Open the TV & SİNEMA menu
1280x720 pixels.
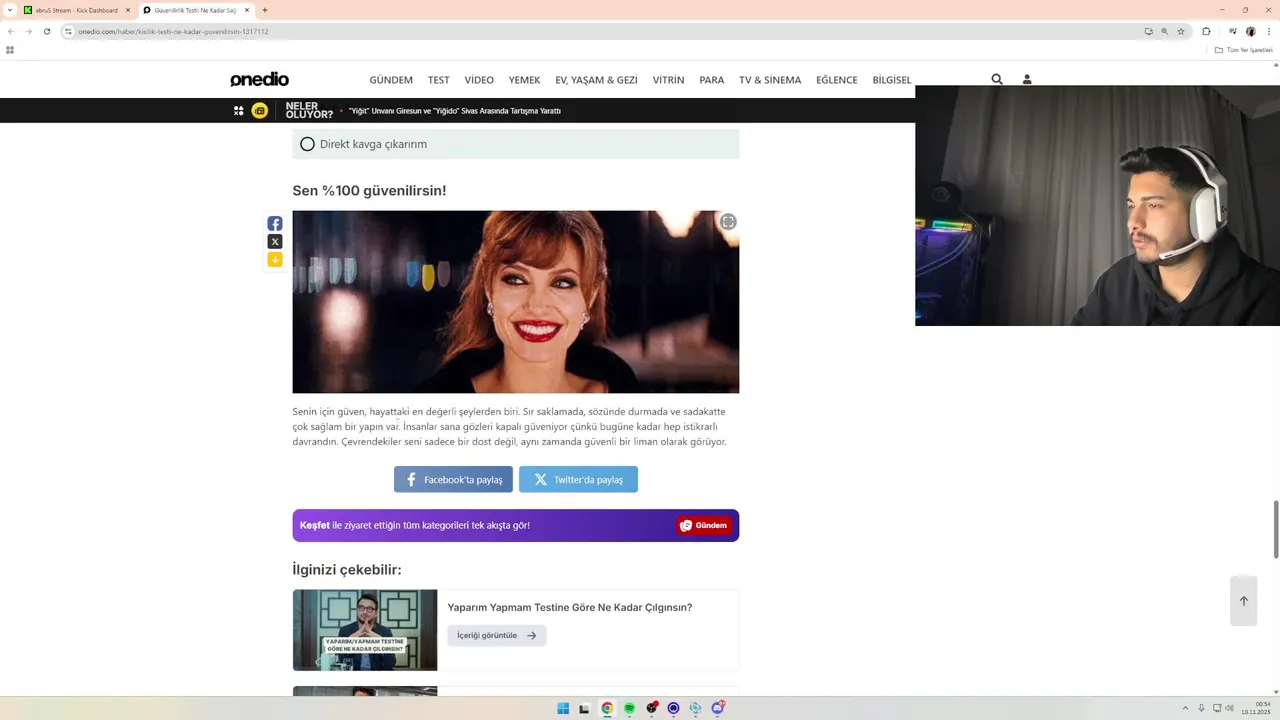pyautogui.click(x=770, y=80)
